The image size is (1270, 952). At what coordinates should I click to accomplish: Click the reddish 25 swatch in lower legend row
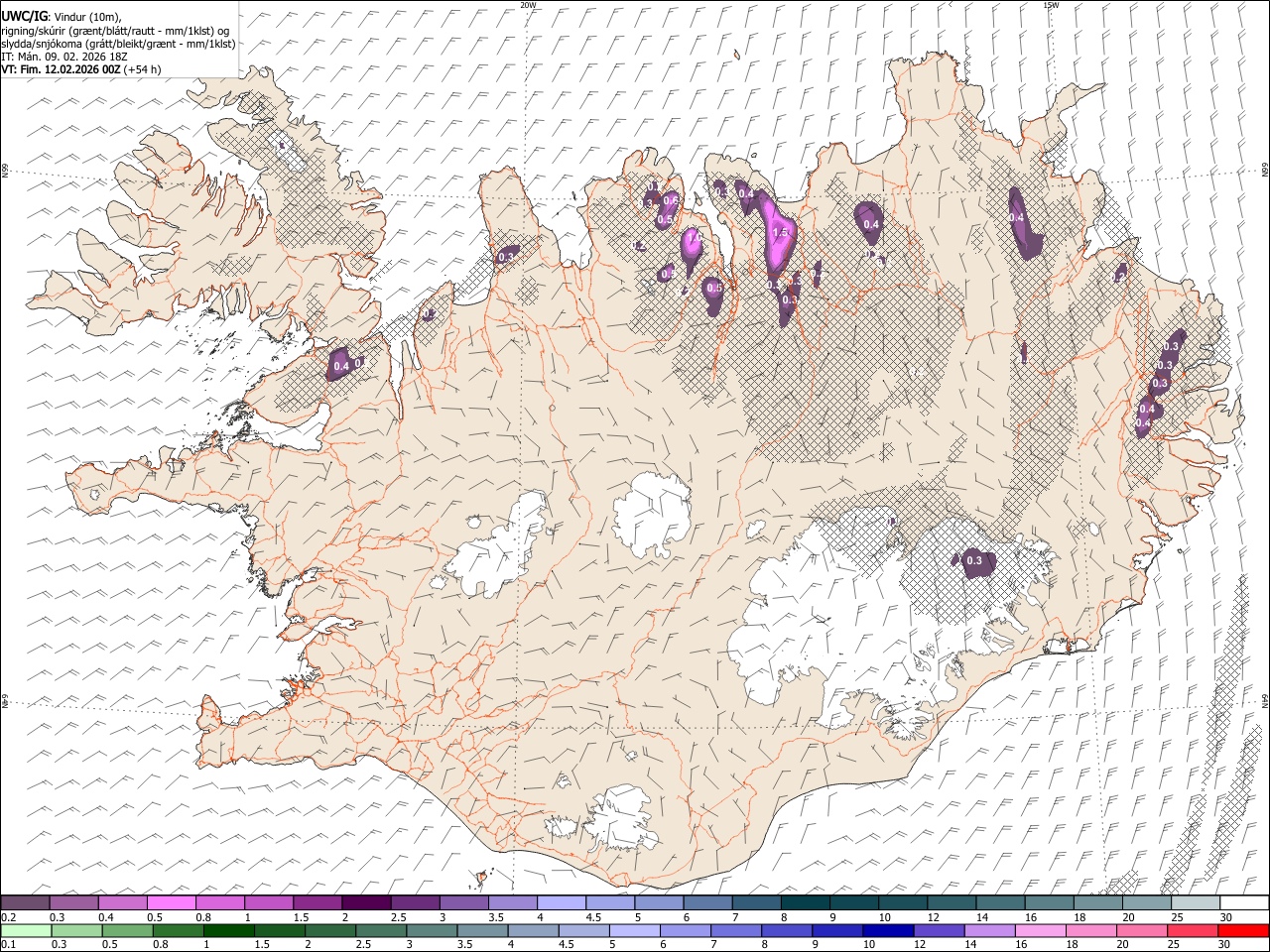click(x=1192, y=930)
